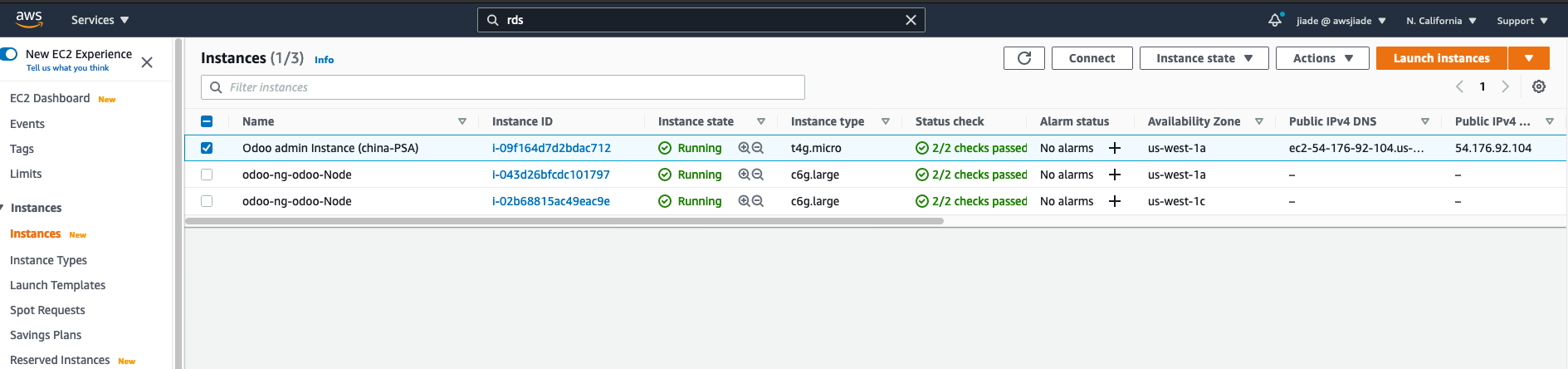Uncheck the Odoo admin Instance checkbox
Image resolution: width=1568 pixels, height=369 pixels.
pyautogui.click(x=207, y=148)
